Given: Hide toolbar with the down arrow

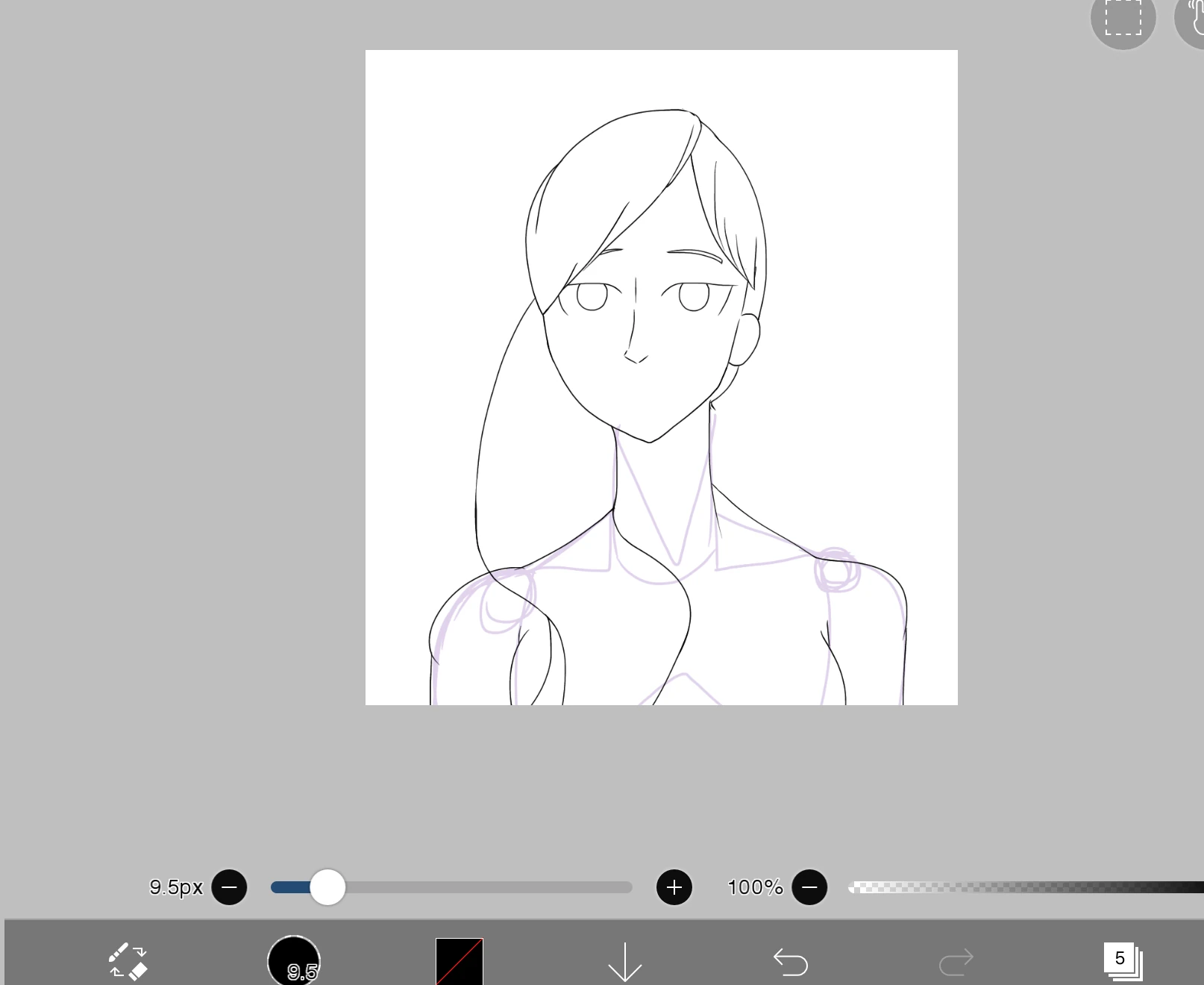Looking at the screenshot, I should pos(624,961).
